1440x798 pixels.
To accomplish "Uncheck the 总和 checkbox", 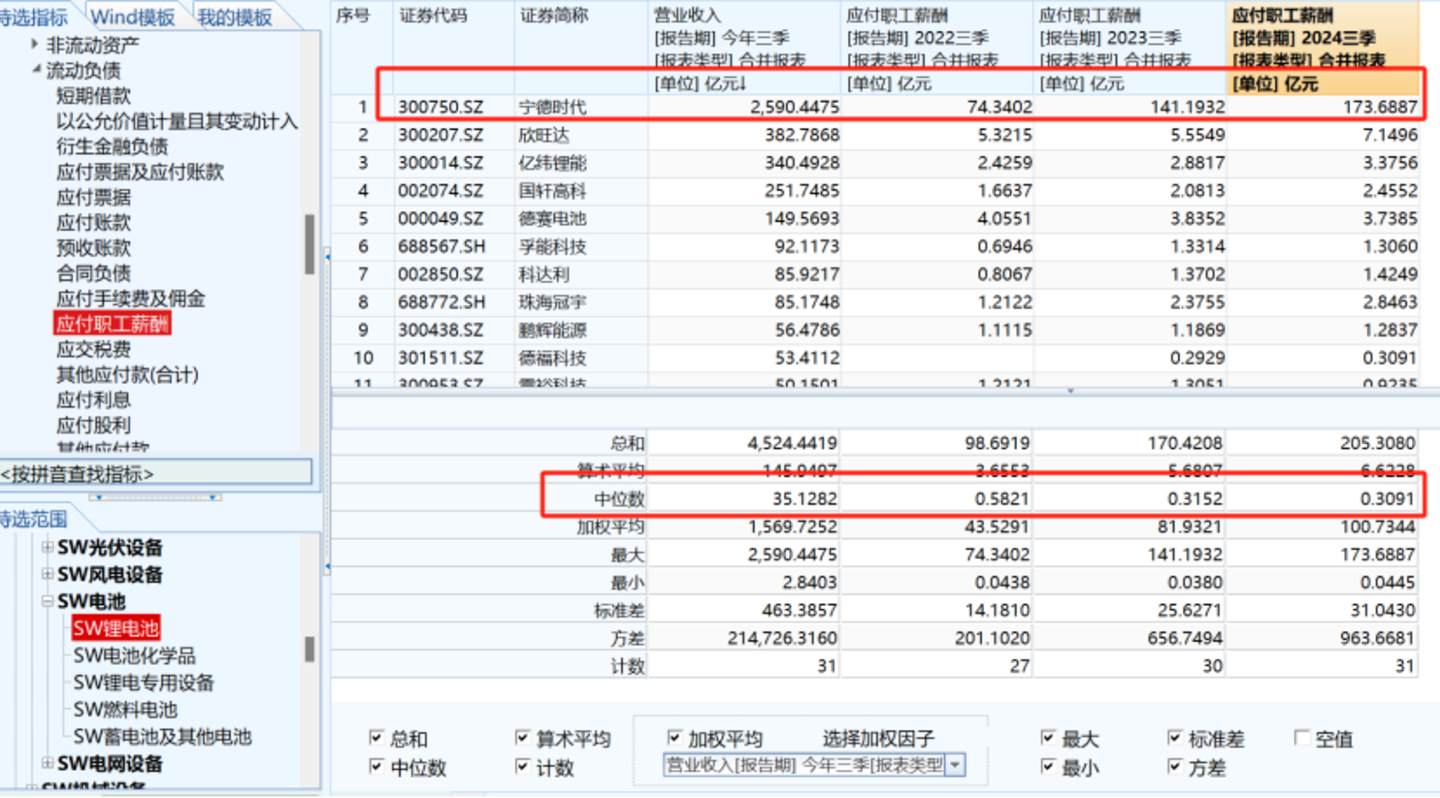I will pyautogui.click(x=376, y=738).
